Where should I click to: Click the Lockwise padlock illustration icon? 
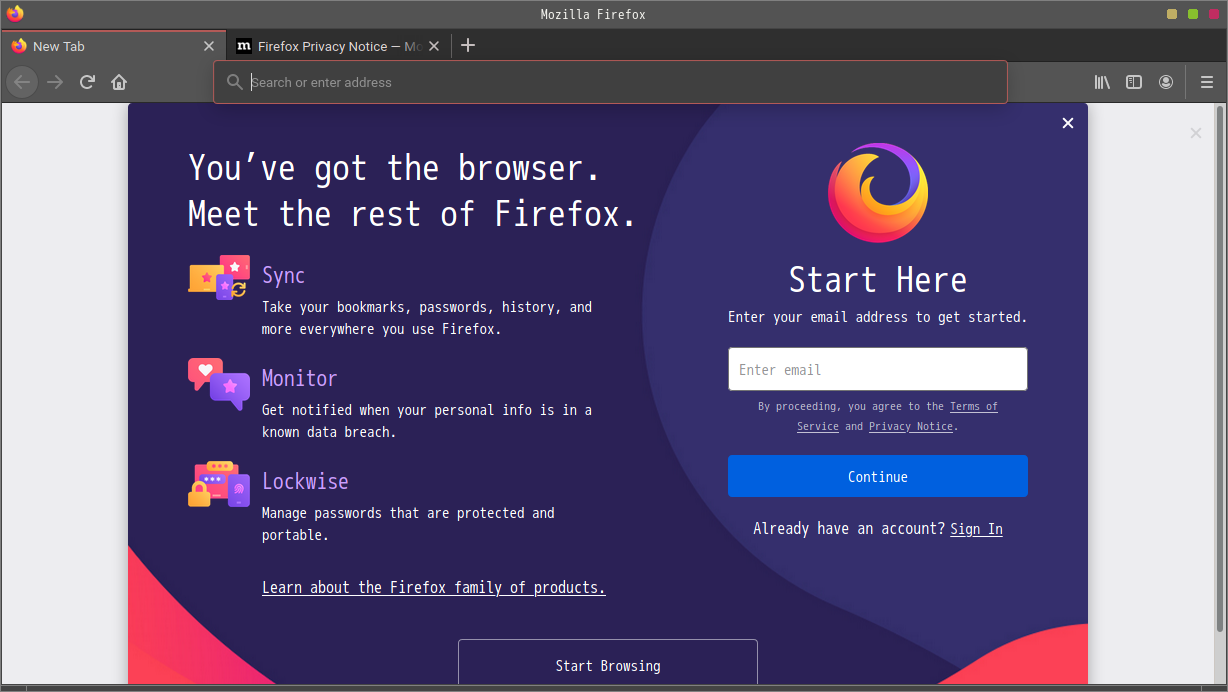(219, 484)
